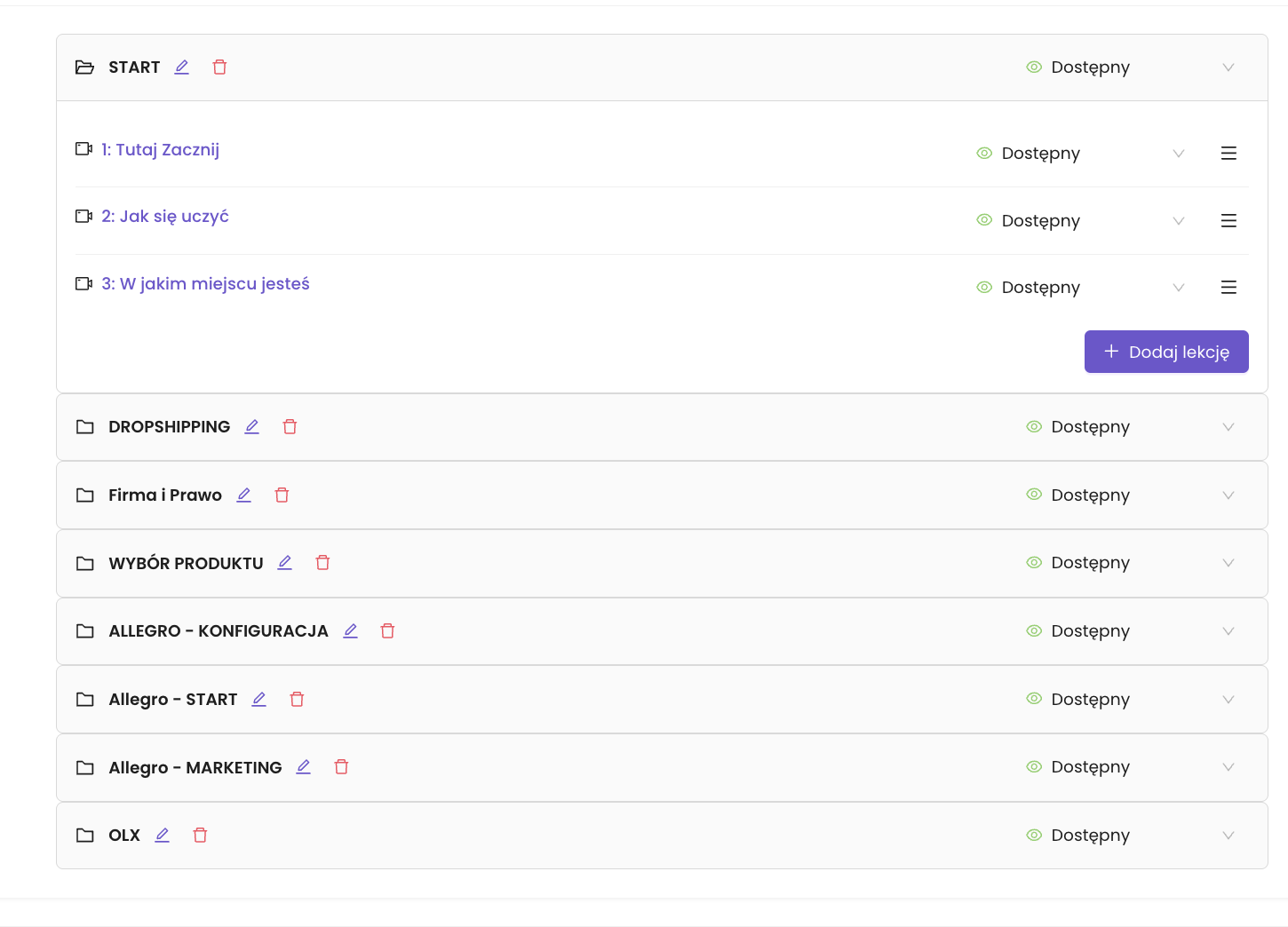Click pencil edit icon next to DROPSHIPPING

(x=252, y=427)
